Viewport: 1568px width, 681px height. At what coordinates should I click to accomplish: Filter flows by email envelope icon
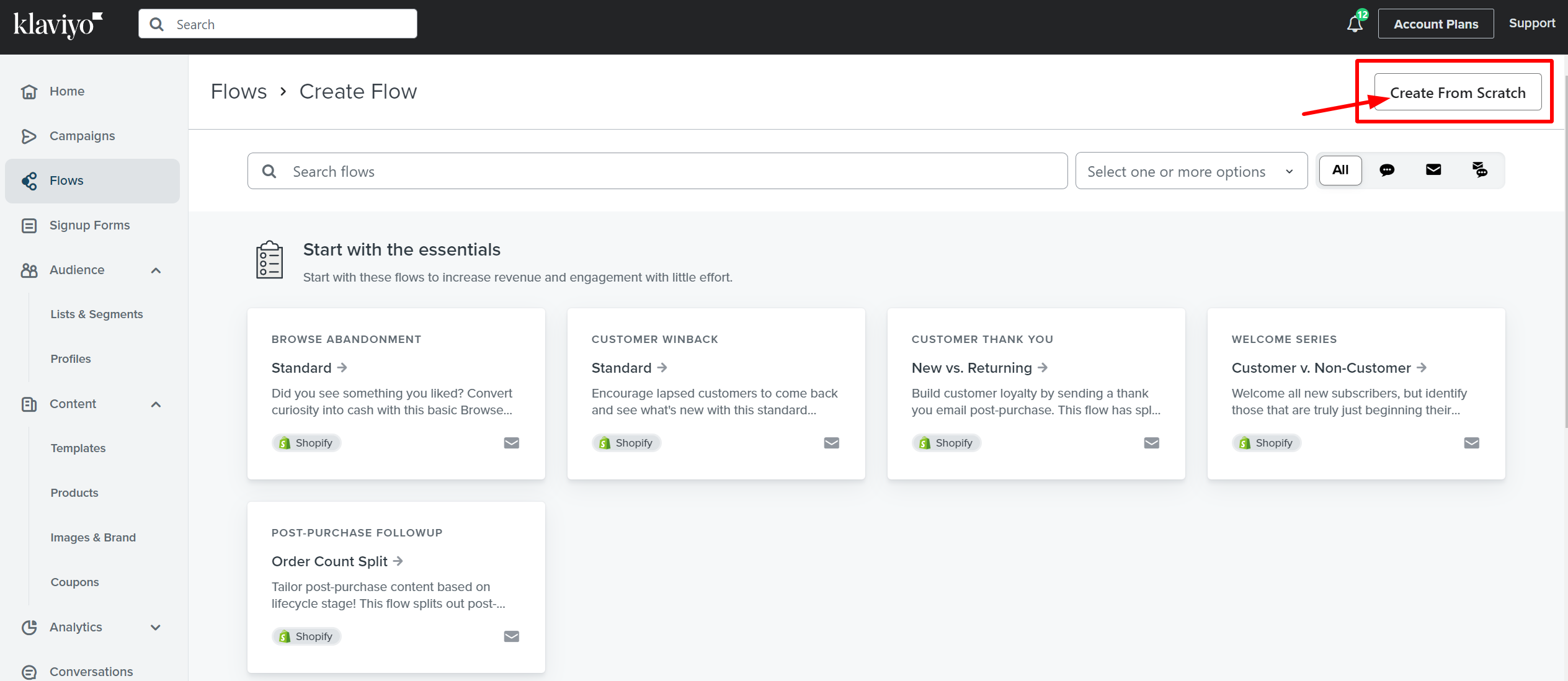coord(1433,171)
